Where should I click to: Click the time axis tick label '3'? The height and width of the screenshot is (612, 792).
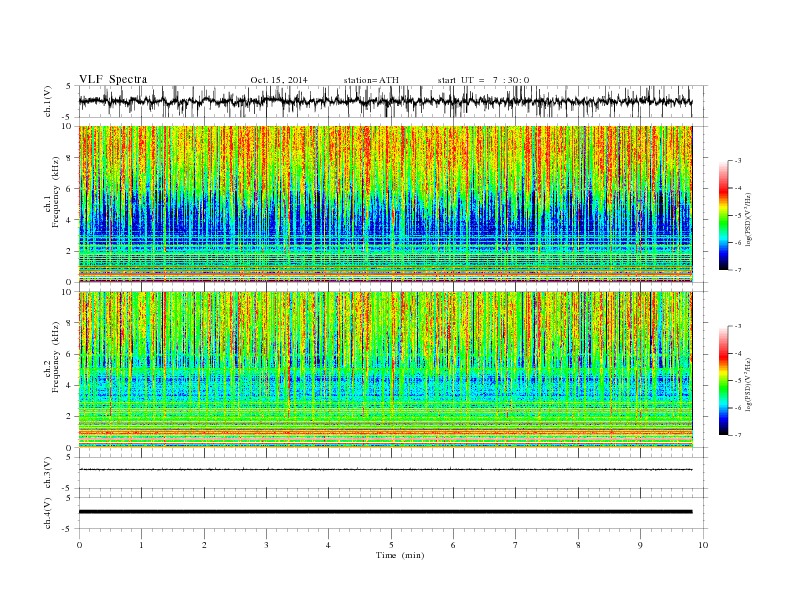click(x=266, y=545)
